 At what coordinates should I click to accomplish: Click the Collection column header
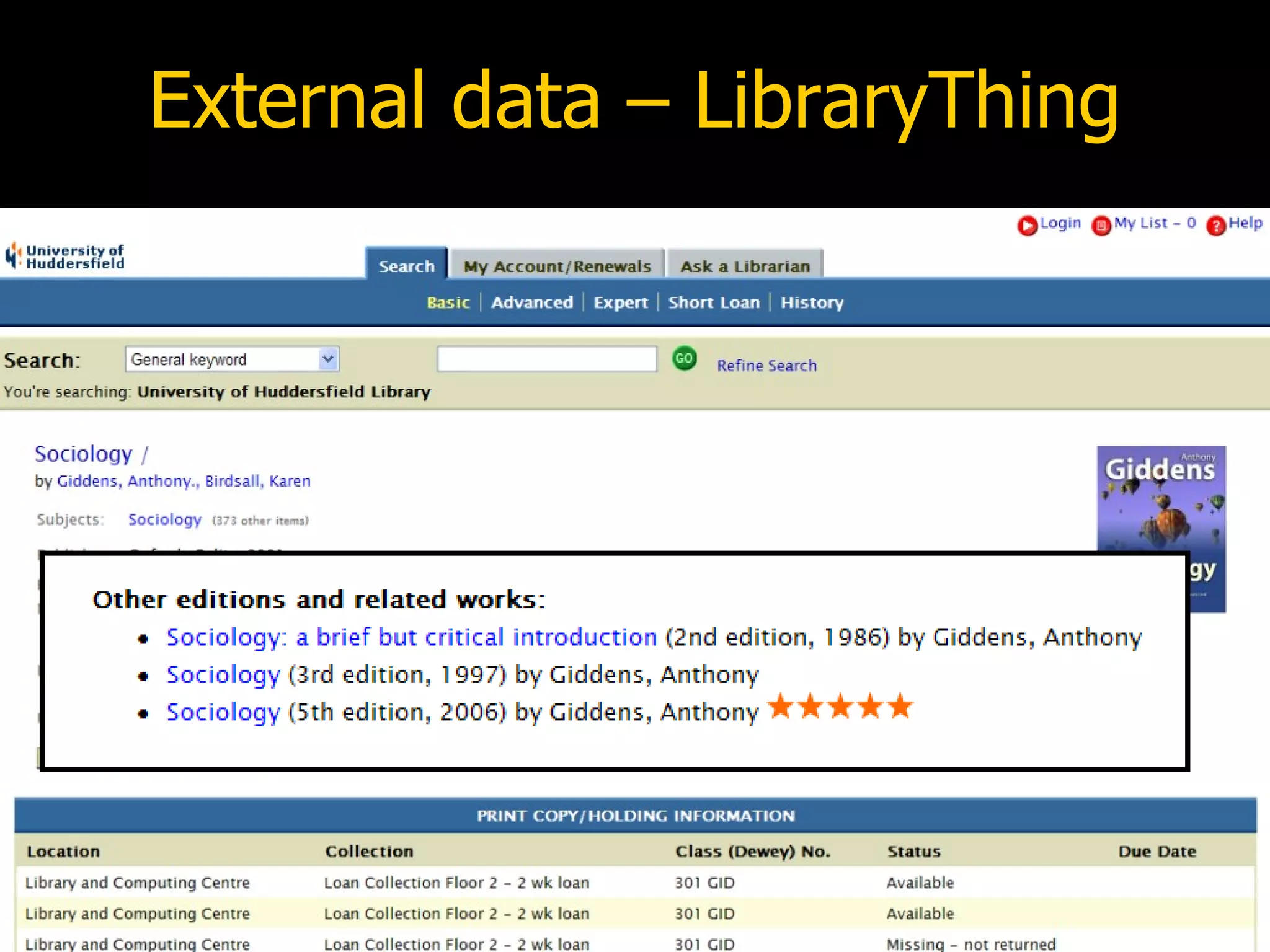coord(370,852)
